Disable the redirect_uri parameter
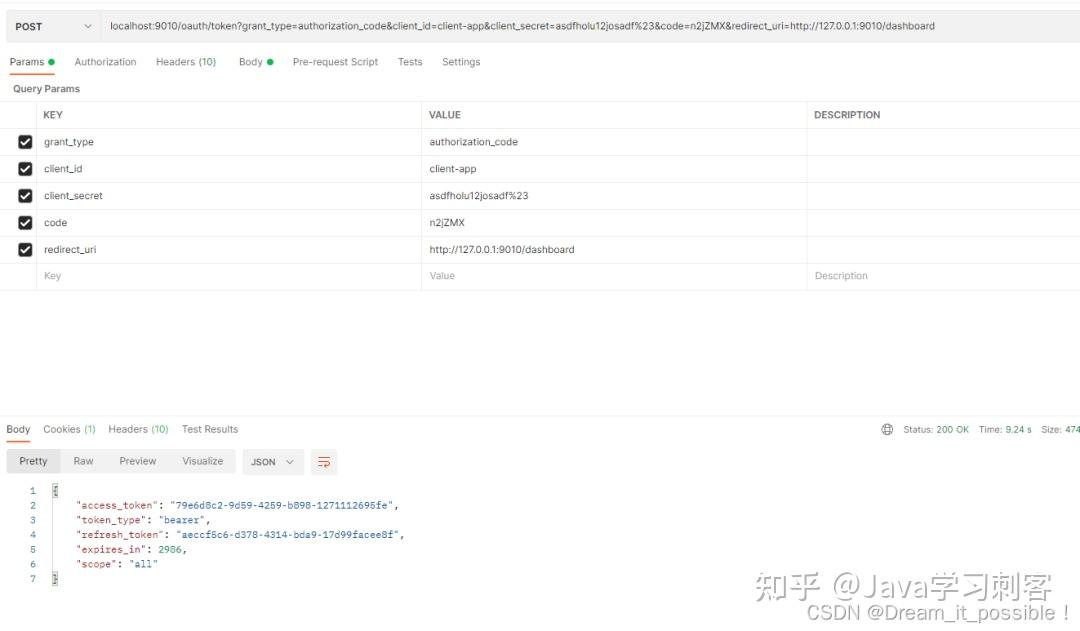Viewport: 1080px width, 631px height. [25, 249]
